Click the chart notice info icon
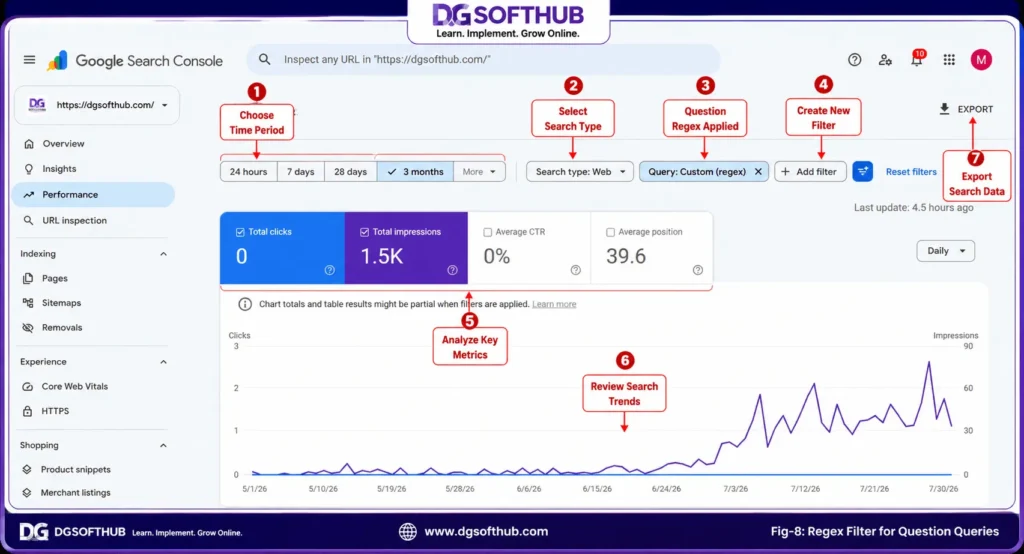The image size is (1024, 554). coord(245,304)
